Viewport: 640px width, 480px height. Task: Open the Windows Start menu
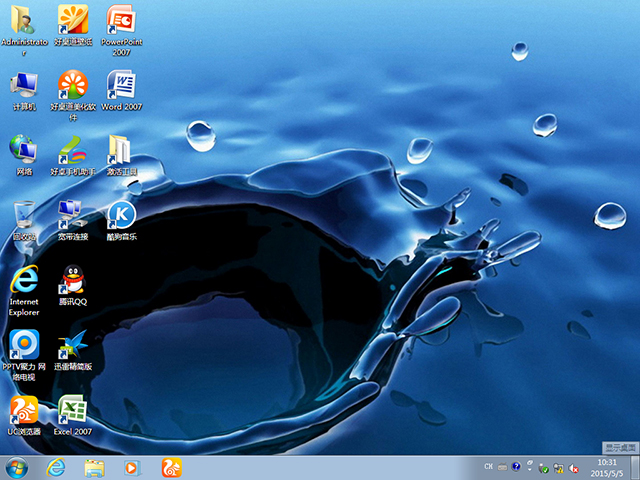coord(17,467)
